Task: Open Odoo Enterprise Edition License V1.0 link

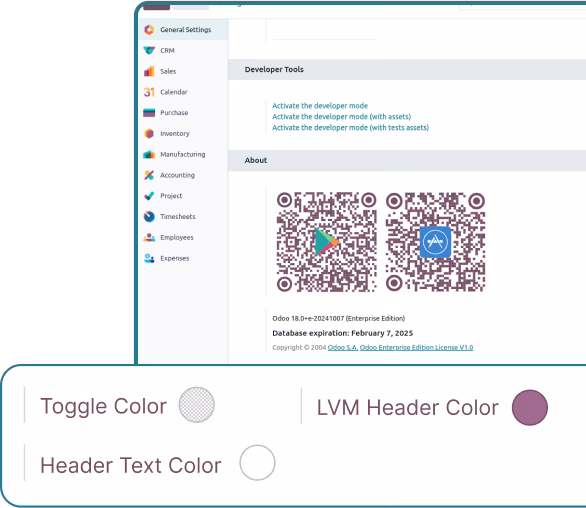Action: tap(416, 347)
